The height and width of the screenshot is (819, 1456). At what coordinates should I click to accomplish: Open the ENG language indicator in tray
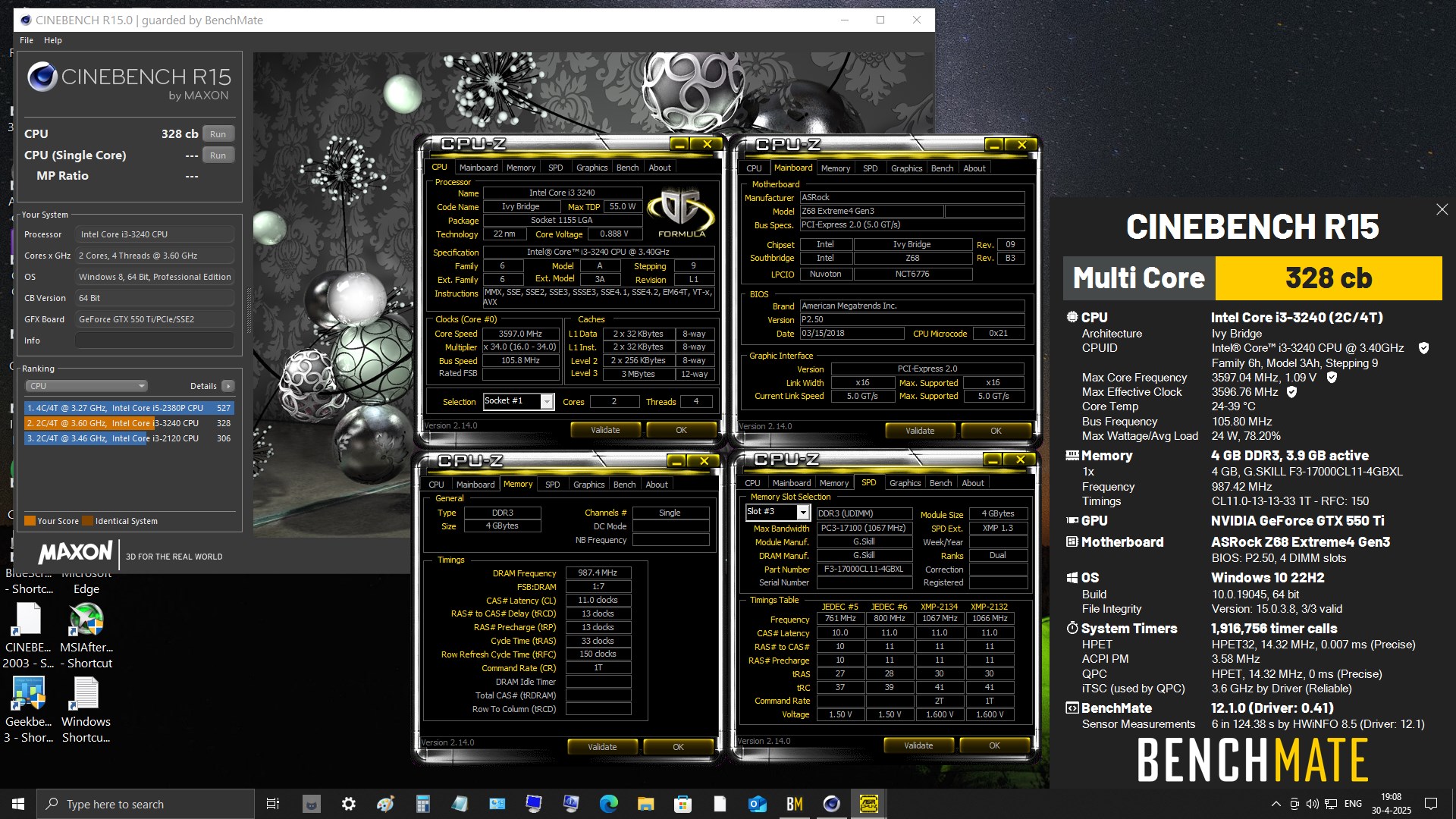point(1353,804)
